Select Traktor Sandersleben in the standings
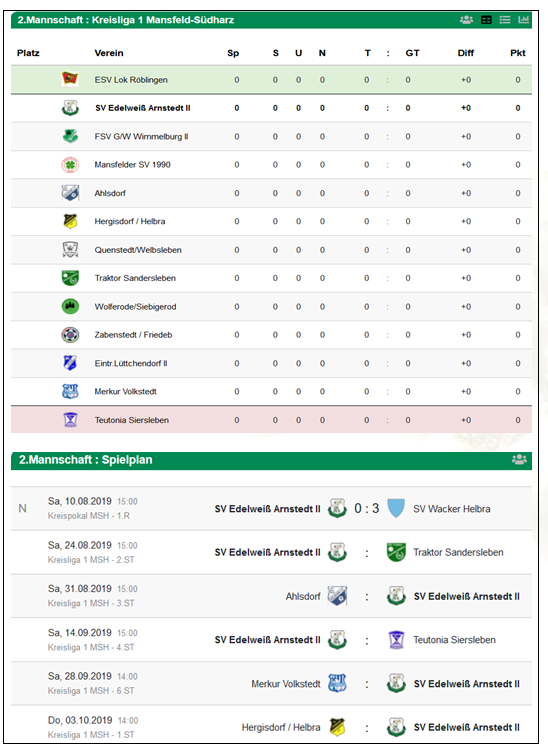This screenshot has width=548, height=752. tap(135, 278)
